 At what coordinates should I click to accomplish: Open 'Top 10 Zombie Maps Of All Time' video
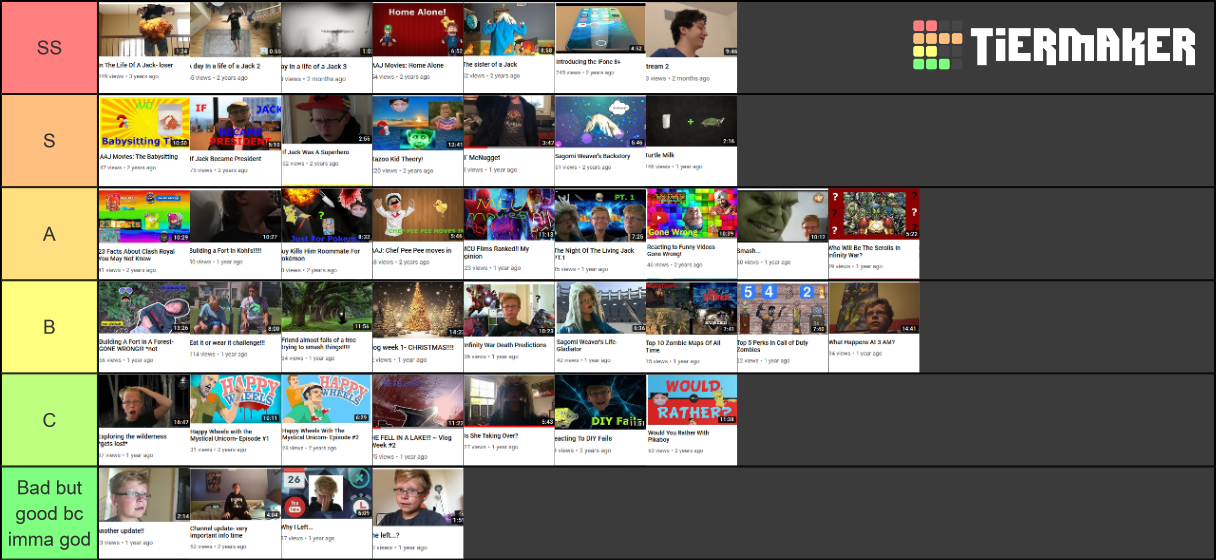click(x=691, y=326)
